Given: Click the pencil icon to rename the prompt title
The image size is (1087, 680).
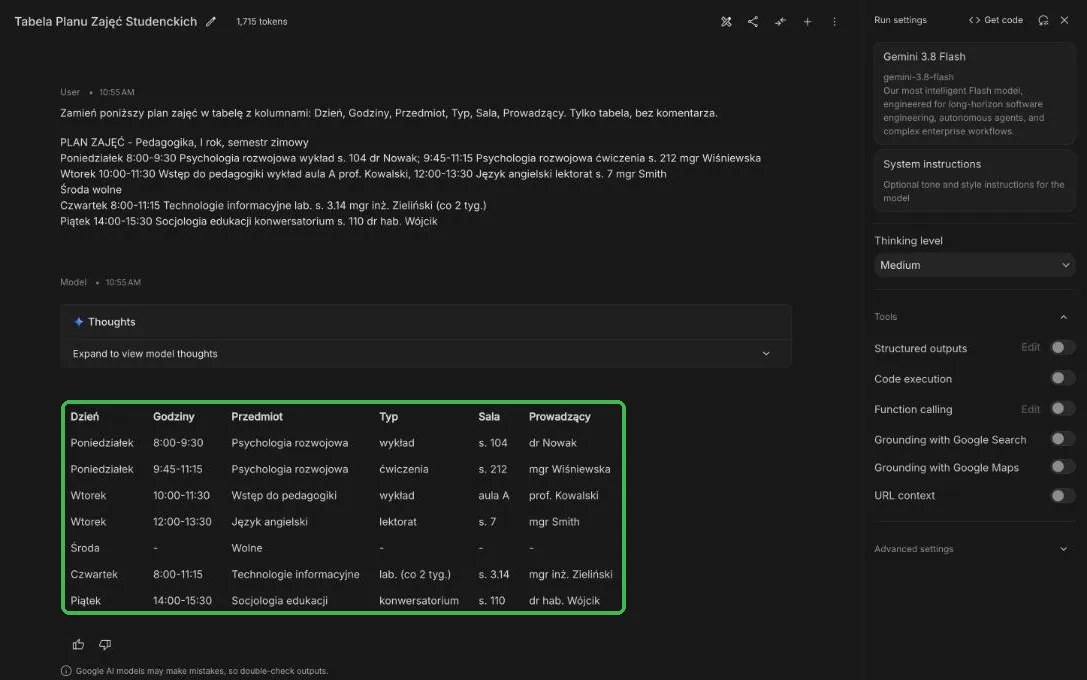Looking at the screenshot, I should pyautogui.click(x=211, y=21).
